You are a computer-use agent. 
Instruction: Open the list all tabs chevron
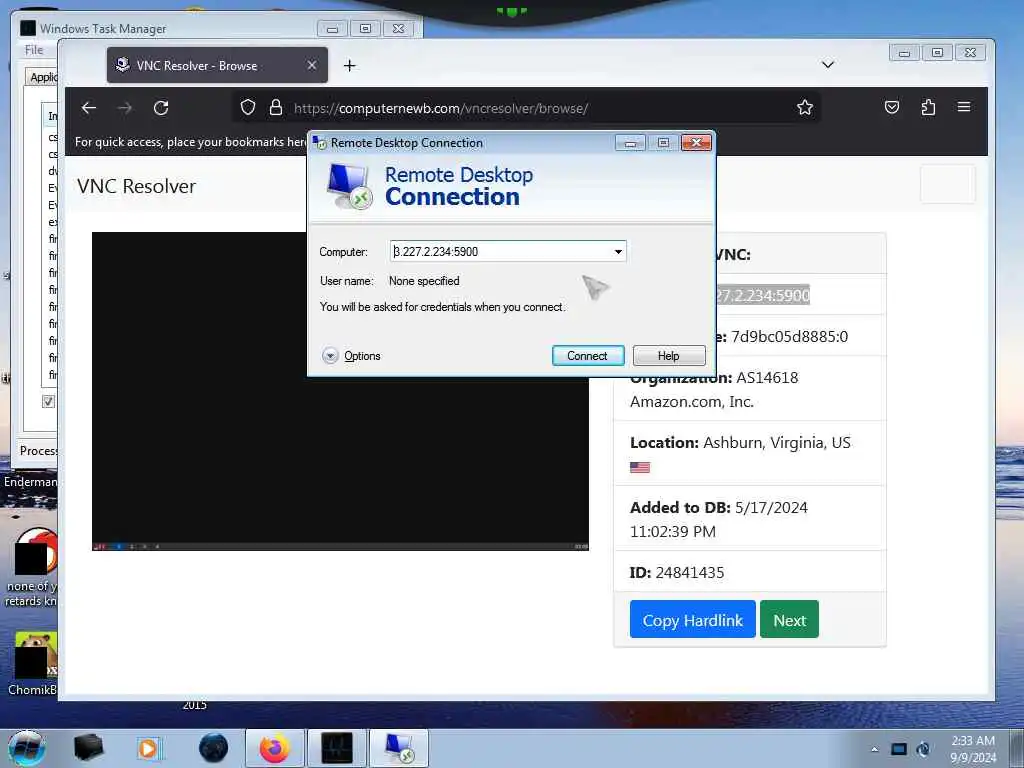828,65
